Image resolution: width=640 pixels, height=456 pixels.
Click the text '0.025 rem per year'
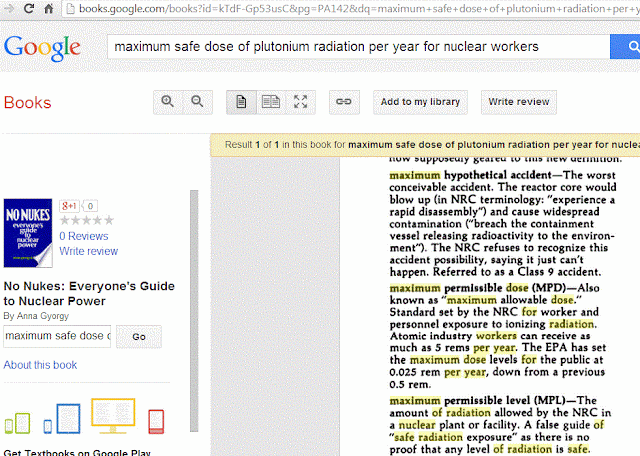[x=438, y=373]
